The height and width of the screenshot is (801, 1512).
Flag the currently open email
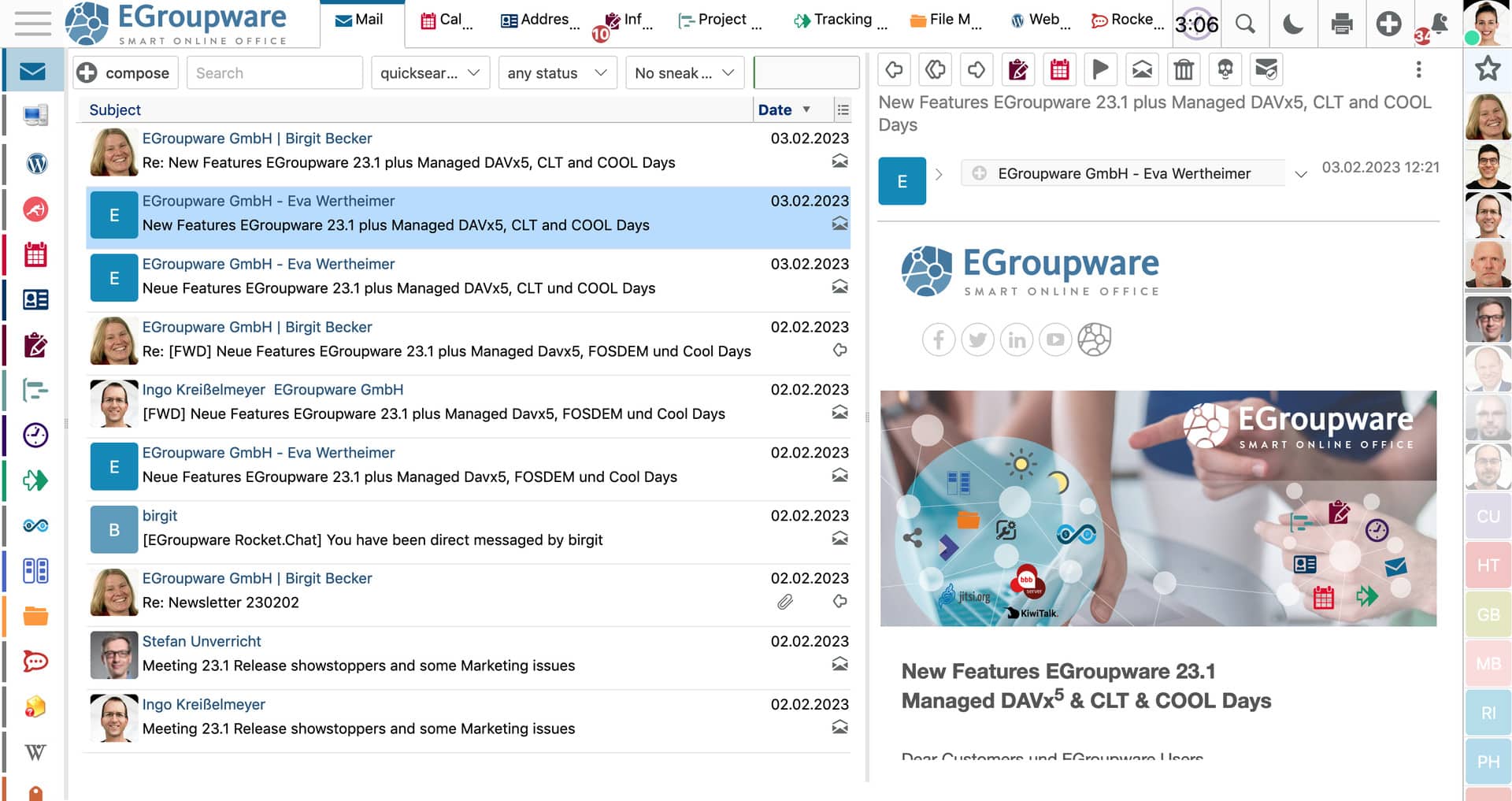click(x=1100, y=69)
